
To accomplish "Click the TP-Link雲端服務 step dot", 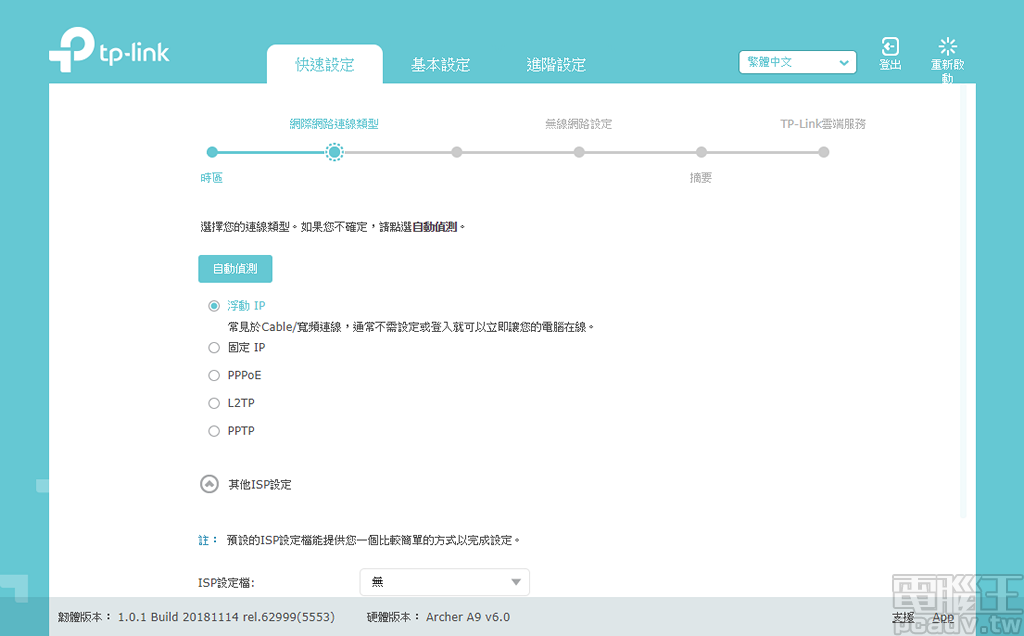I will (823, 151).
